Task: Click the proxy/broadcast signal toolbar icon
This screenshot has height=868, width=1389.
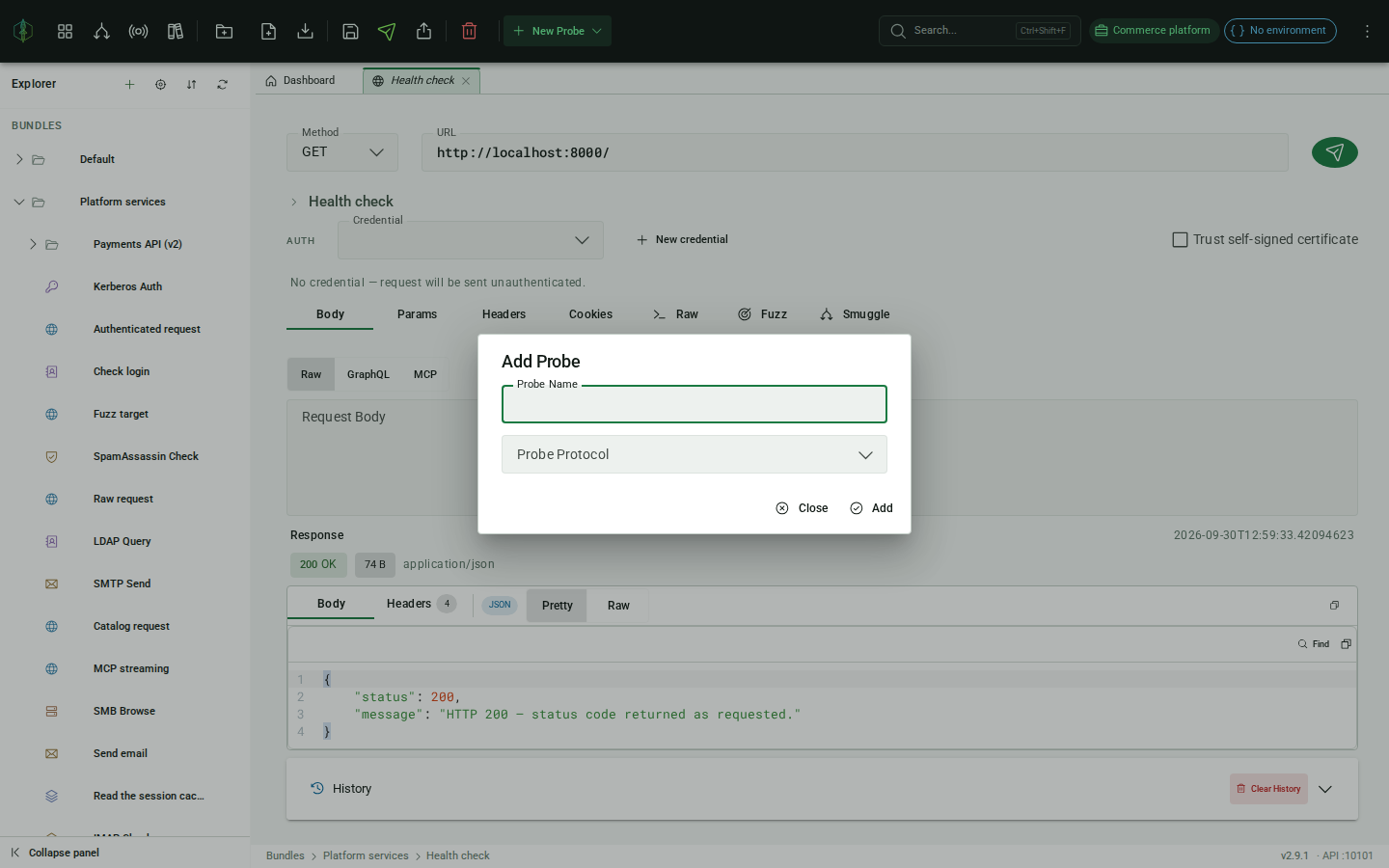Action: [138, 31]
